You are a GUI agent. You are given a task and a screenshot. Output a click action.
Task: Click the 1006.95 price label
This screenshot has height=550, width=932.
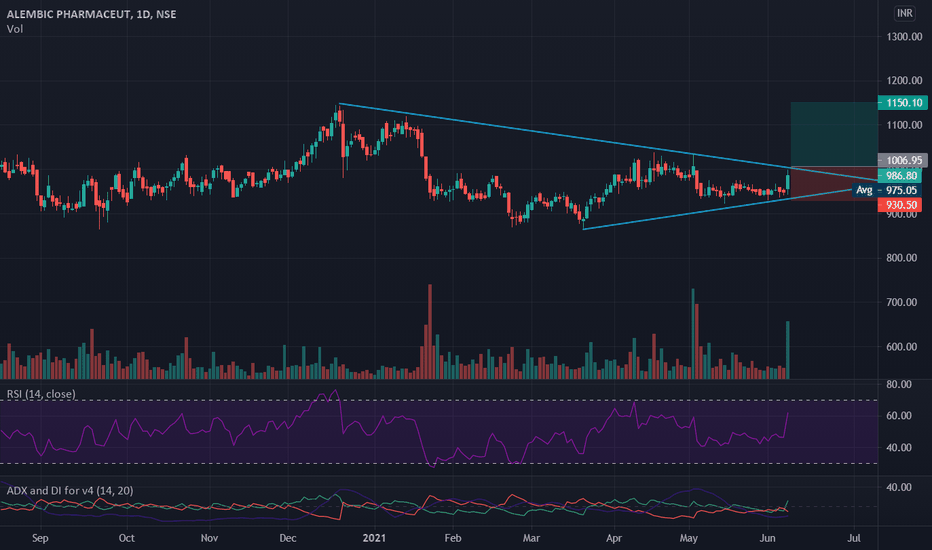[x=902, y=160]
